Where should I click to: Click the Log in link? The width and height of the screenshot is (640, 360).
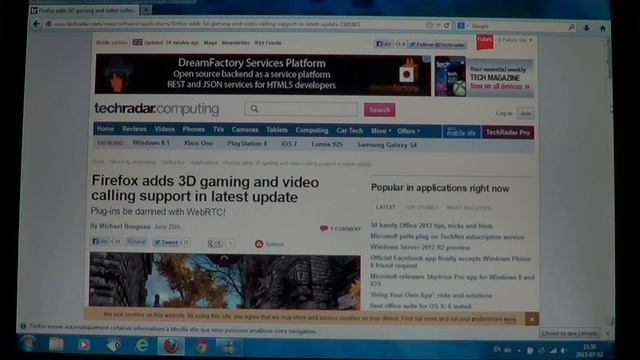[504, 113]
